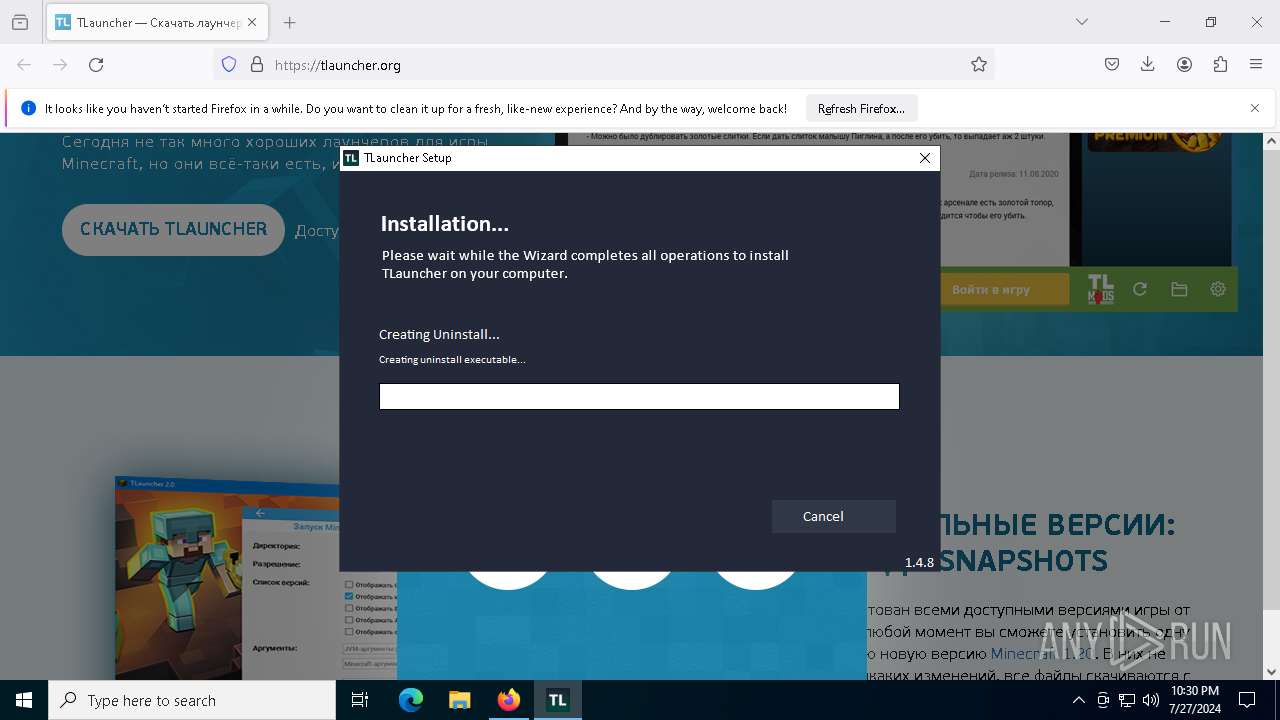Open a new browser tab

click(290, 22)
